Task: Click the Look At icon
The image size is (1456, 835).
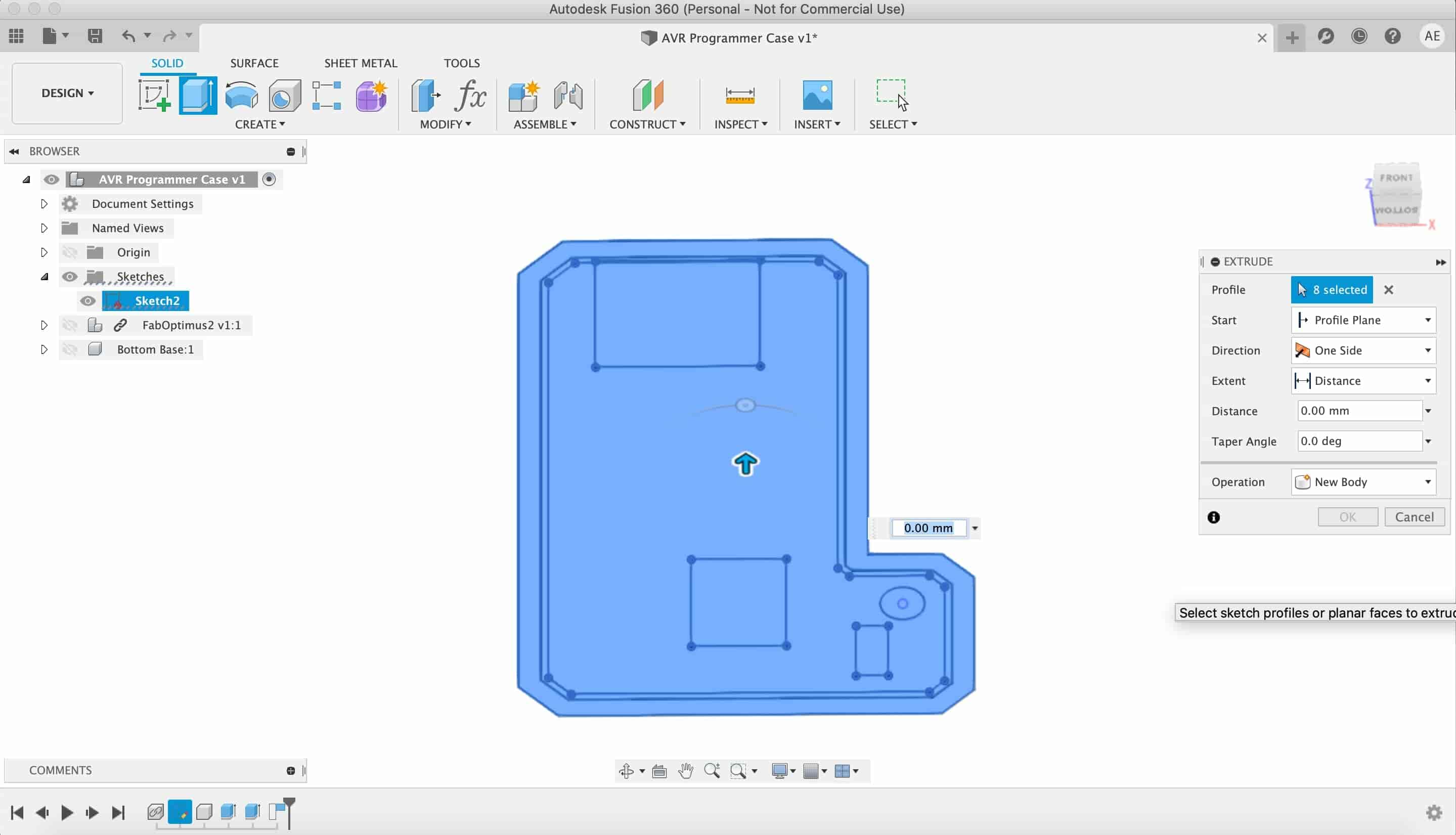Action: 659,771
